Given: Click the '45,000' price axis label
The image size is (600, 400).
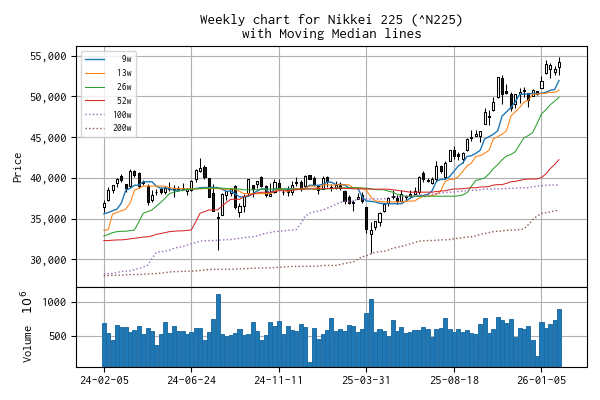Looking at the screenshot, I should (x=48, y=138).
